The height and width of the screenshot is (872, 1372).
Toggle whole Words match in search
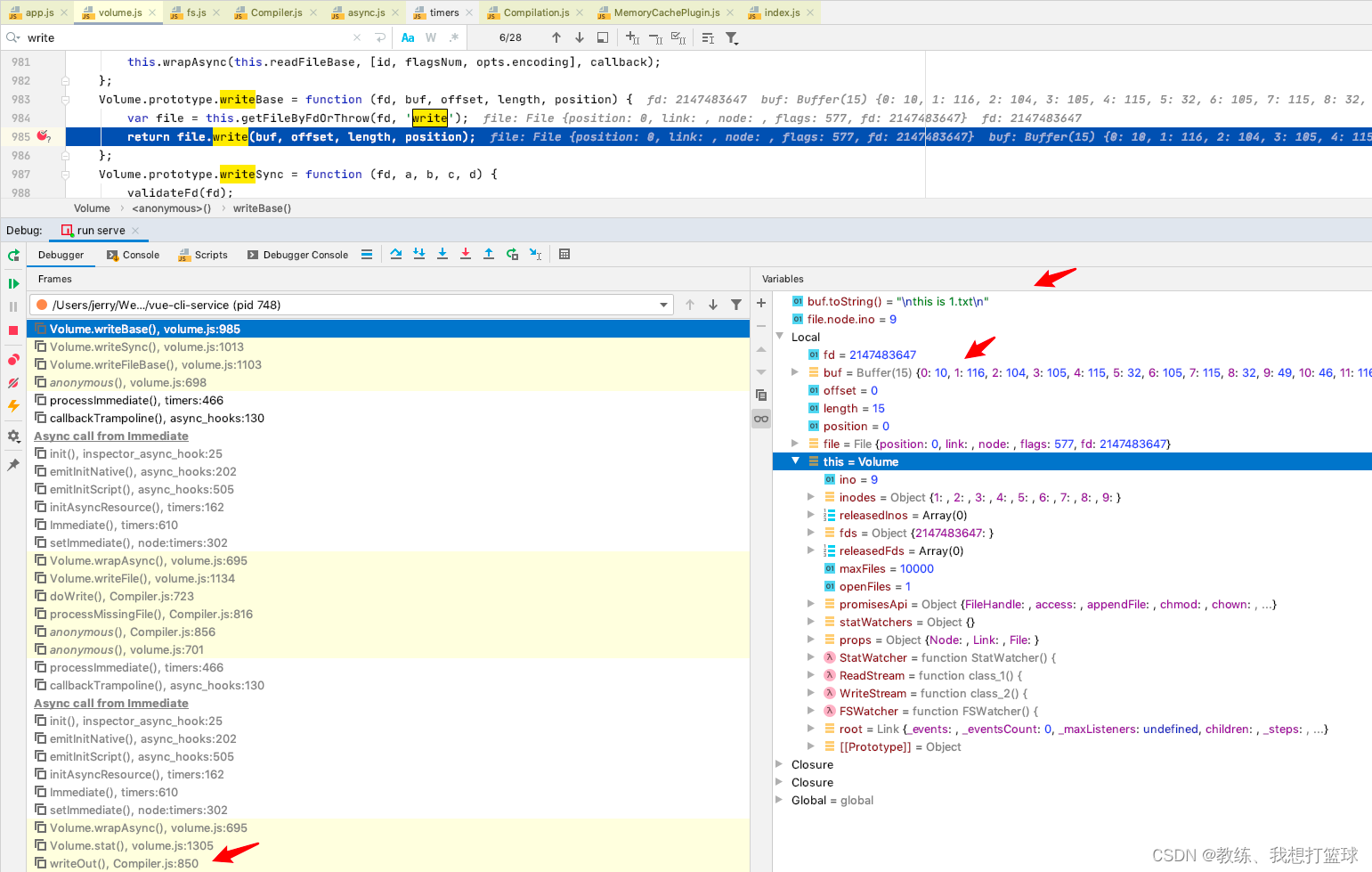click(431, 37)
